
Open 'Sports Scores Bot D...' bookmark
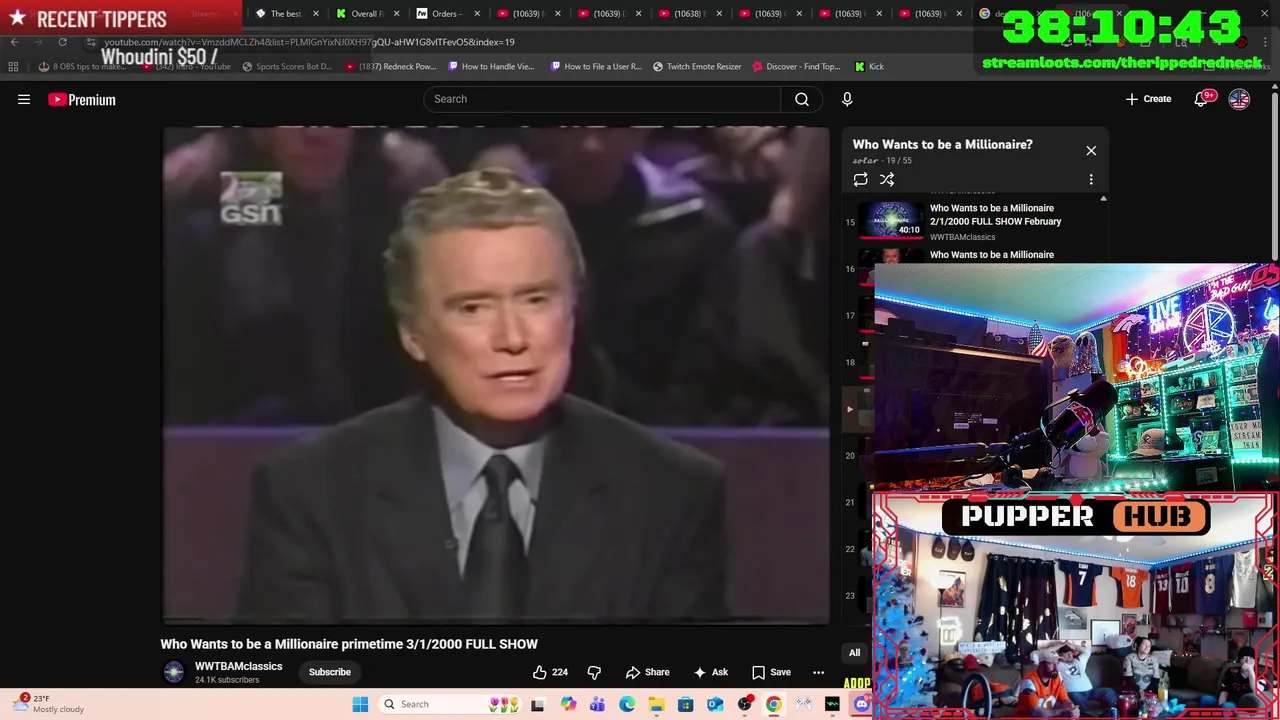[x=286, y=67]
